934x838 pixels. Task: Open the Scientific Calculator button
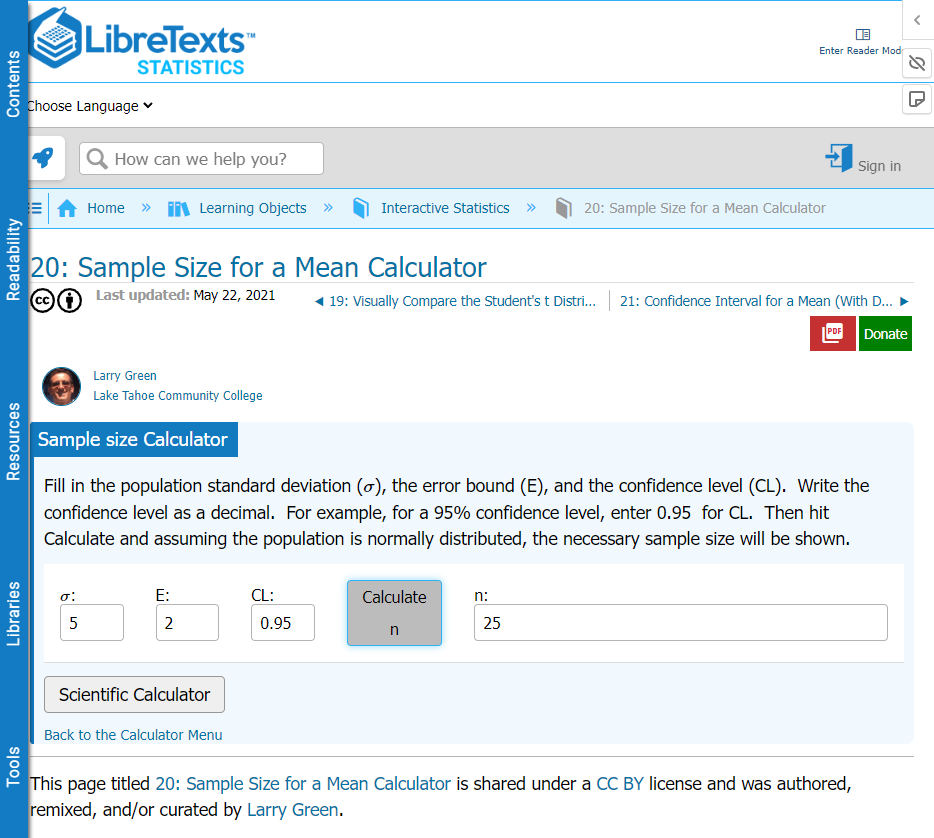[135, 694]
